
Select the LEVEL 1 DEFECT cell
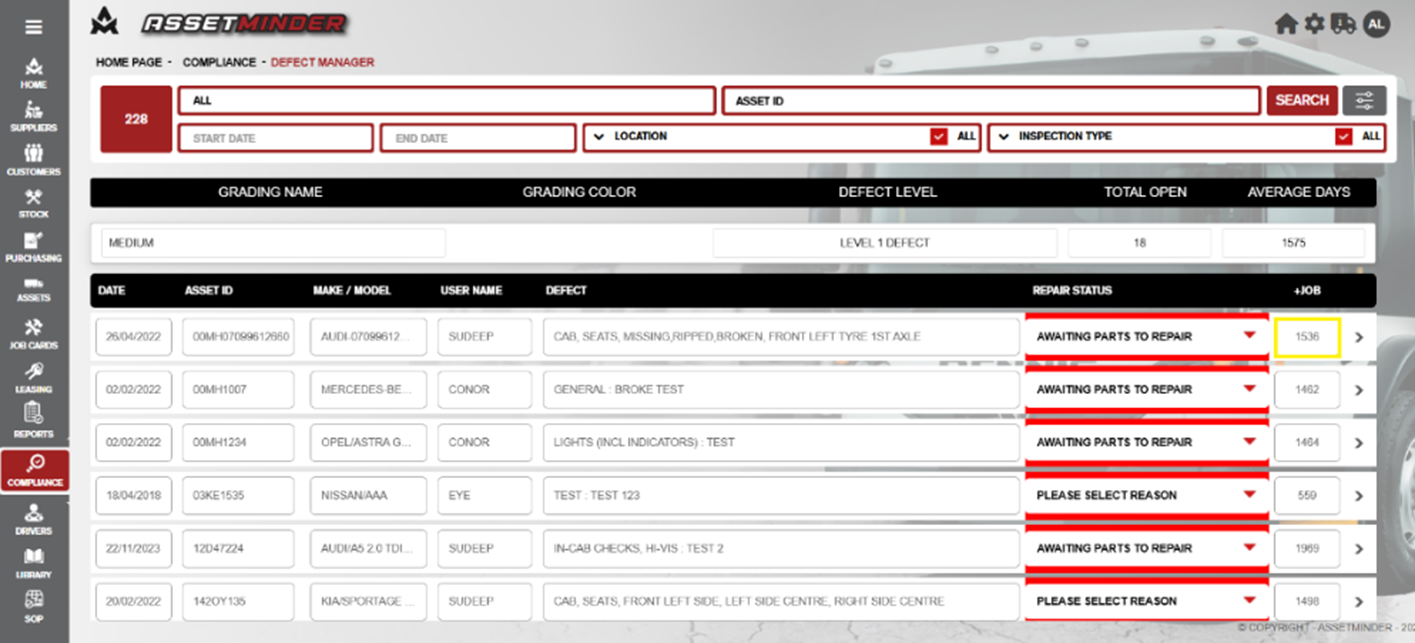coord(885,243)
